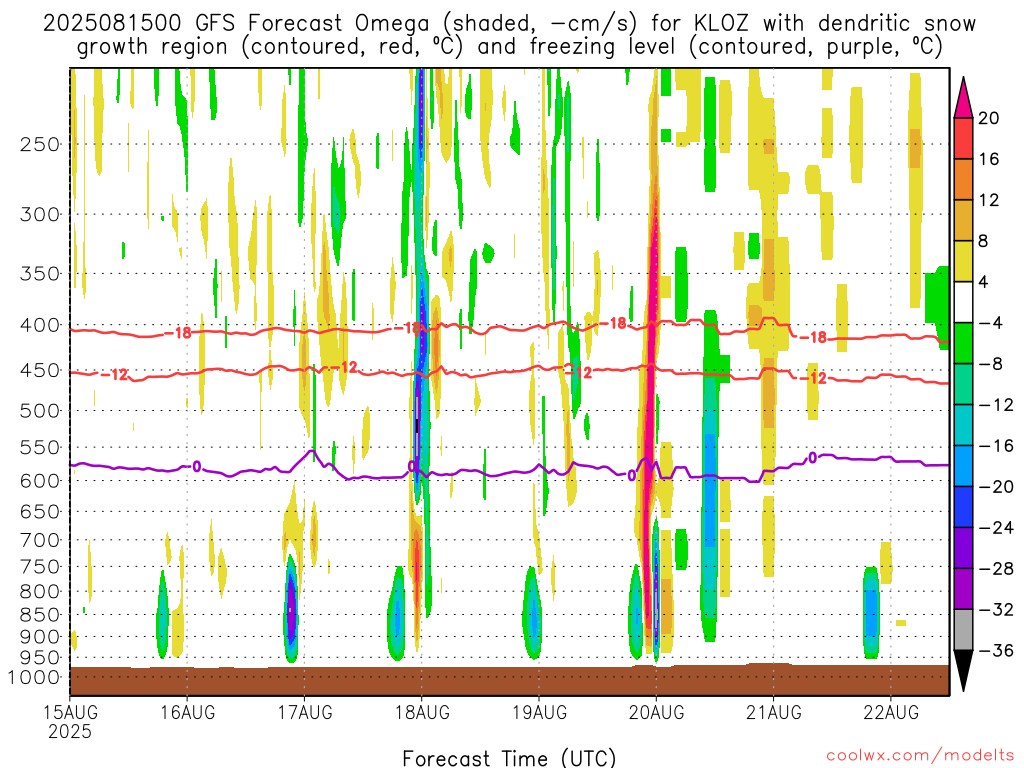The image size is (1024, 768).
Task: Pick the dark blue swatch between -24 and -20
Action: click(963, 507)
